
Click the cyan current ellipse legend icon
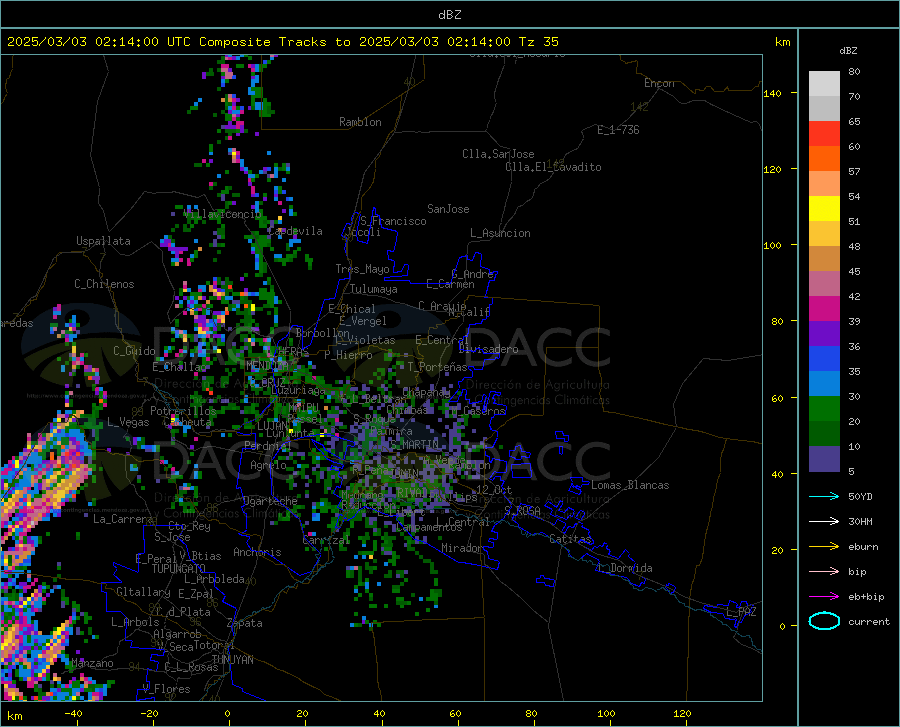(x=824, y=621)
